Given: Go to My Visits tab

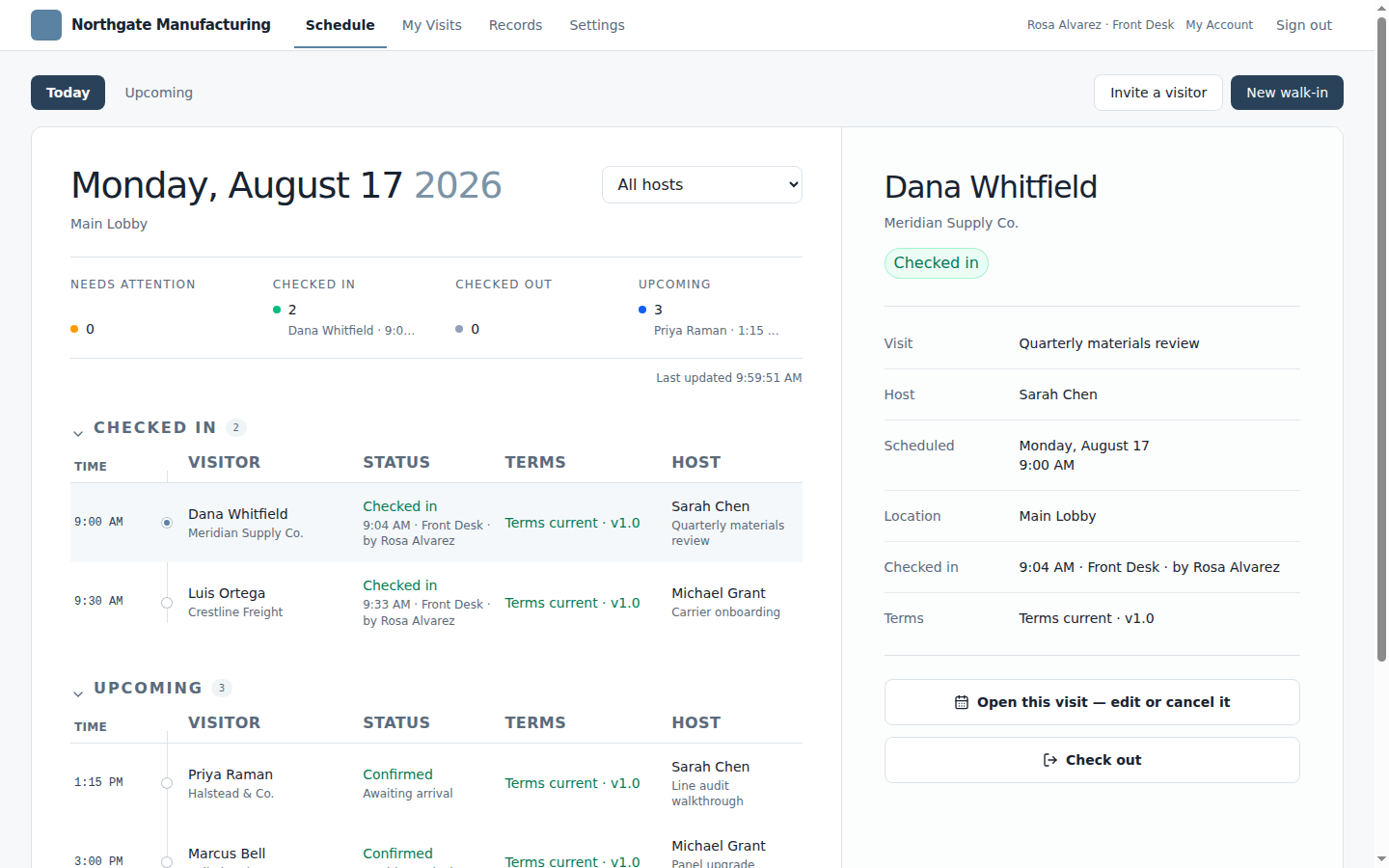Looking at the screenshot, I should (x=431, y=25).
